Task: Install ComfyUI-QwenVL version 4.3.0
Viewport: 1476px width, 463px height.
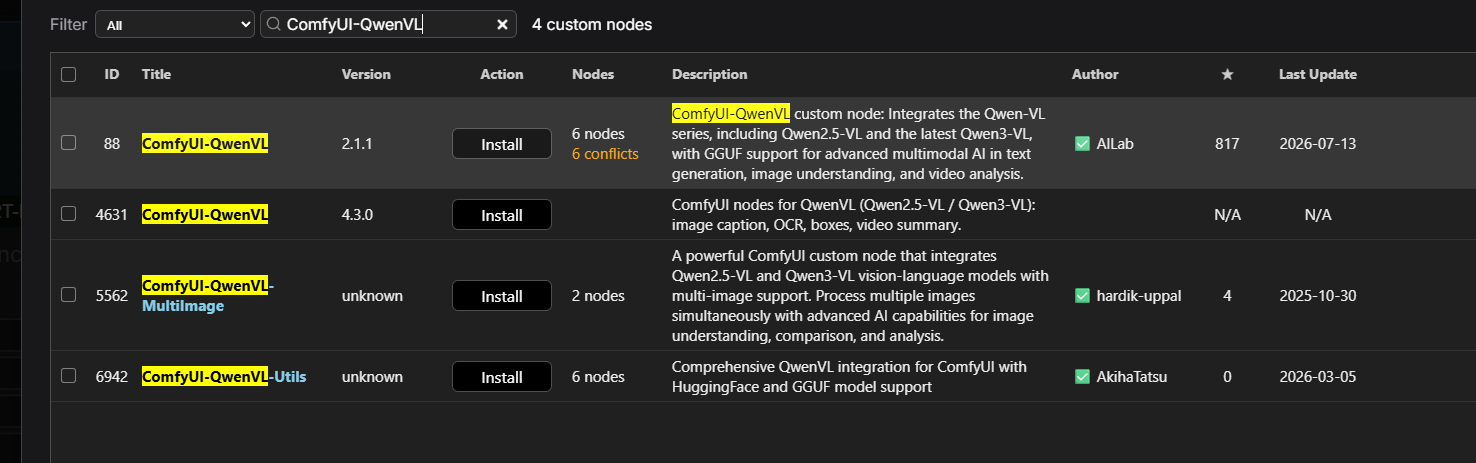Action: coord(502,215)
